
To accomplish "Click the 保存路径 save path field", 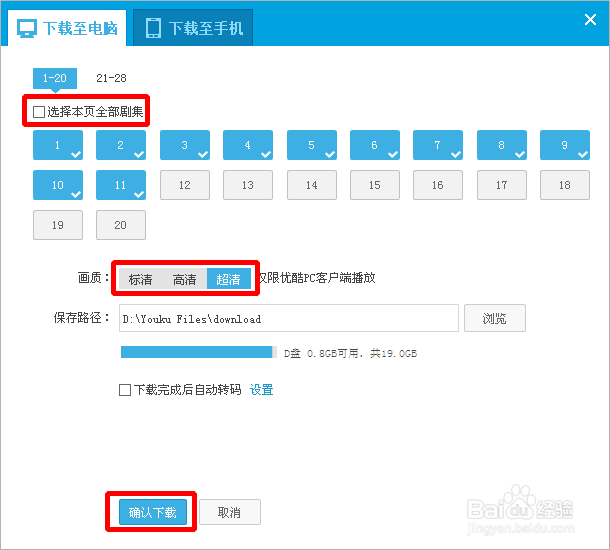I will pyautogui.click(x=289, y=319).
